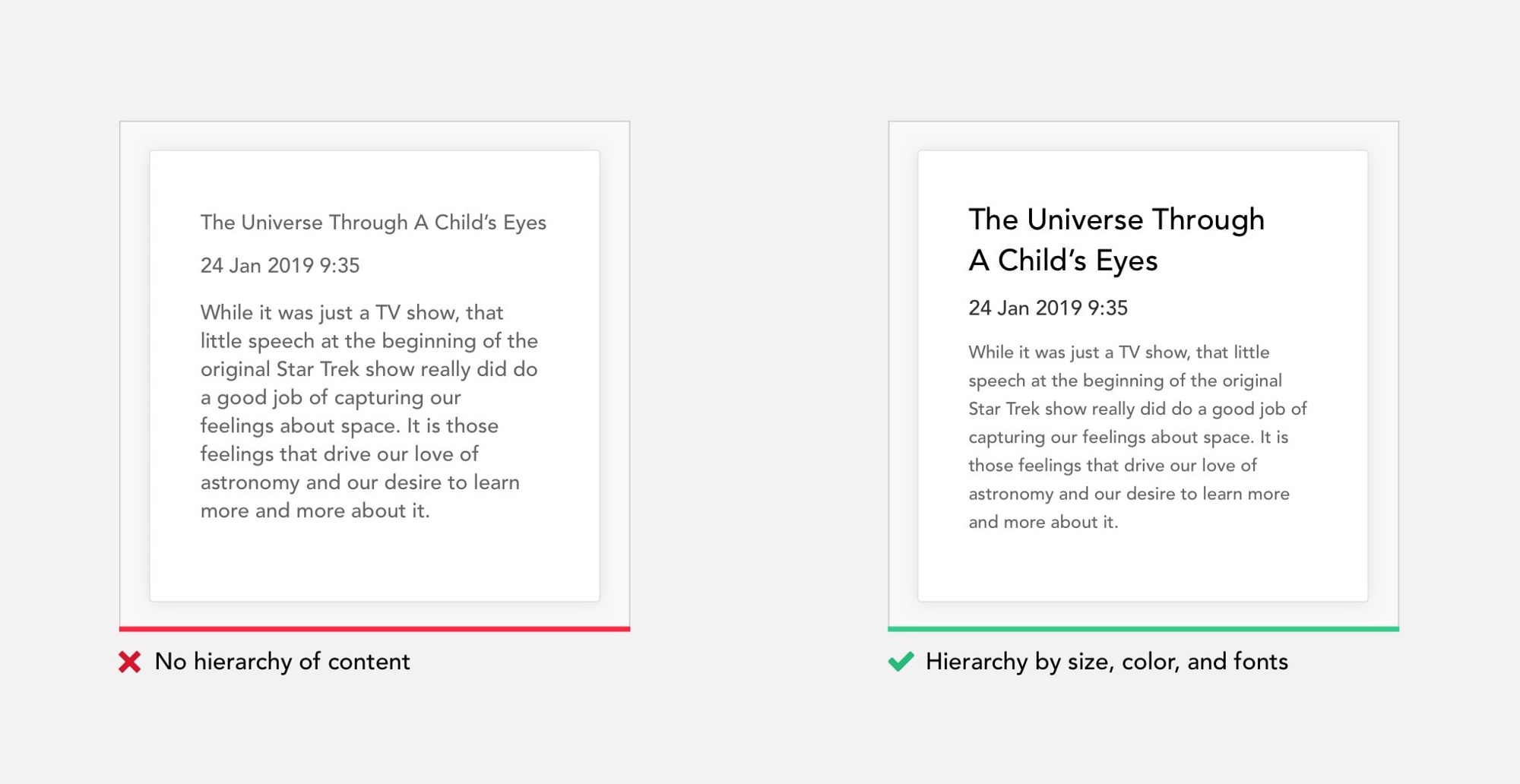Click the body paragraph in the left card
The width and height of the screenshot is (1520, 784).
coord(369,411)
